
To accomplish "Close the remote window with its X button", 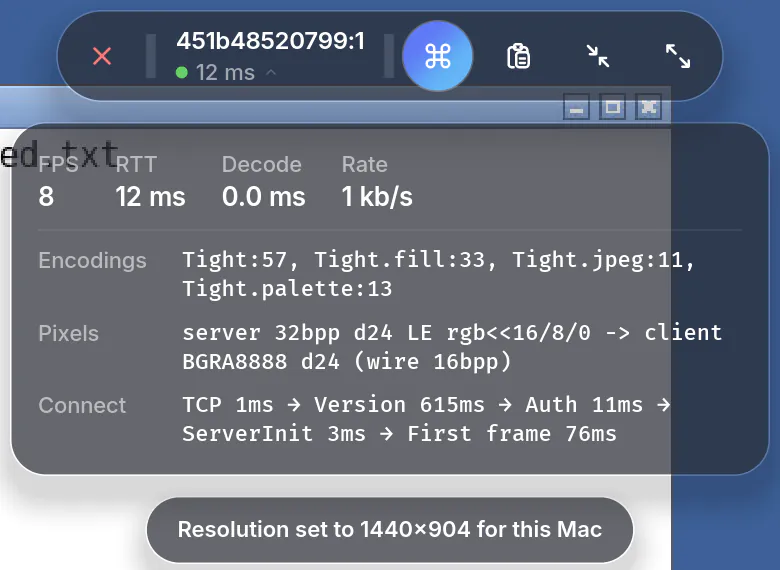I will [648, 107].
